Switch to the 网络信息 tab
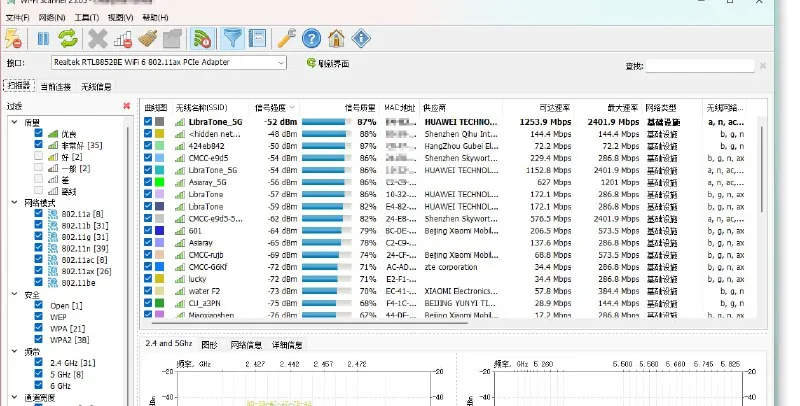The image size is (800, 406). point(246,345)
